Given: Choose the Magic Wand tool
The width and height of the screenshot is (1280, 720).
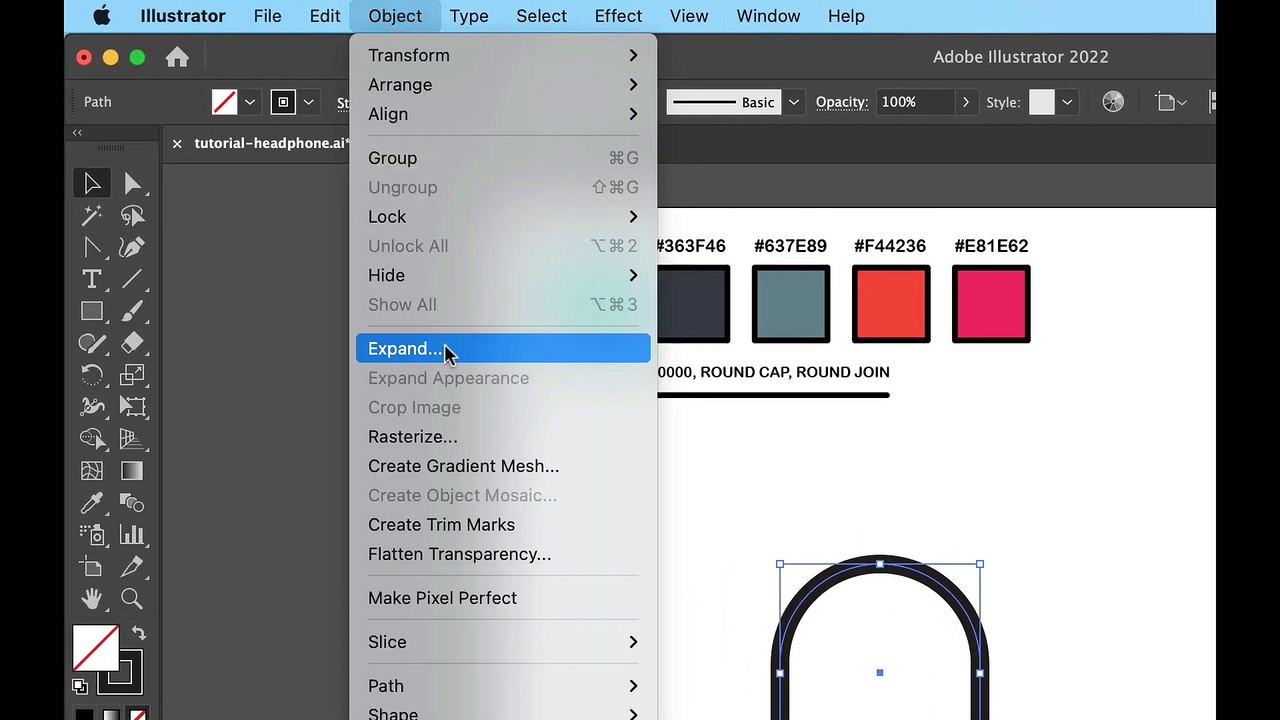Looking at the screenshot, I should pyautogui.click(x=92, y=215).
